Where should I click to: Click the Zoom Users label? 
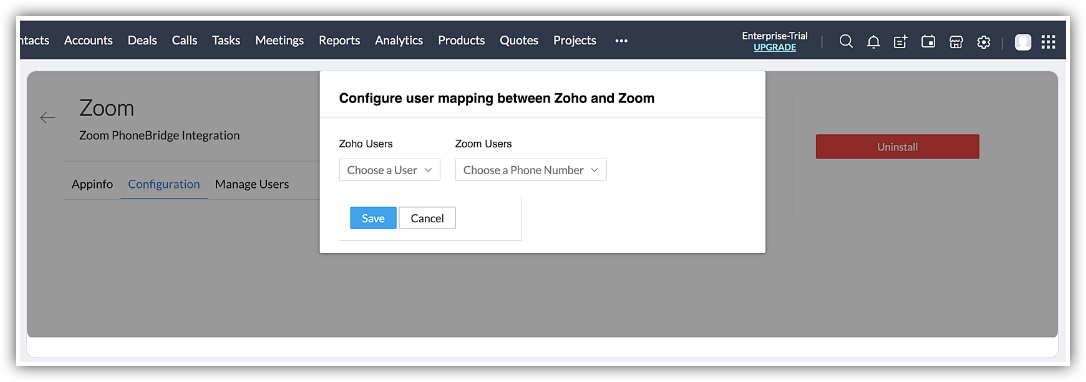coord(483,144)
